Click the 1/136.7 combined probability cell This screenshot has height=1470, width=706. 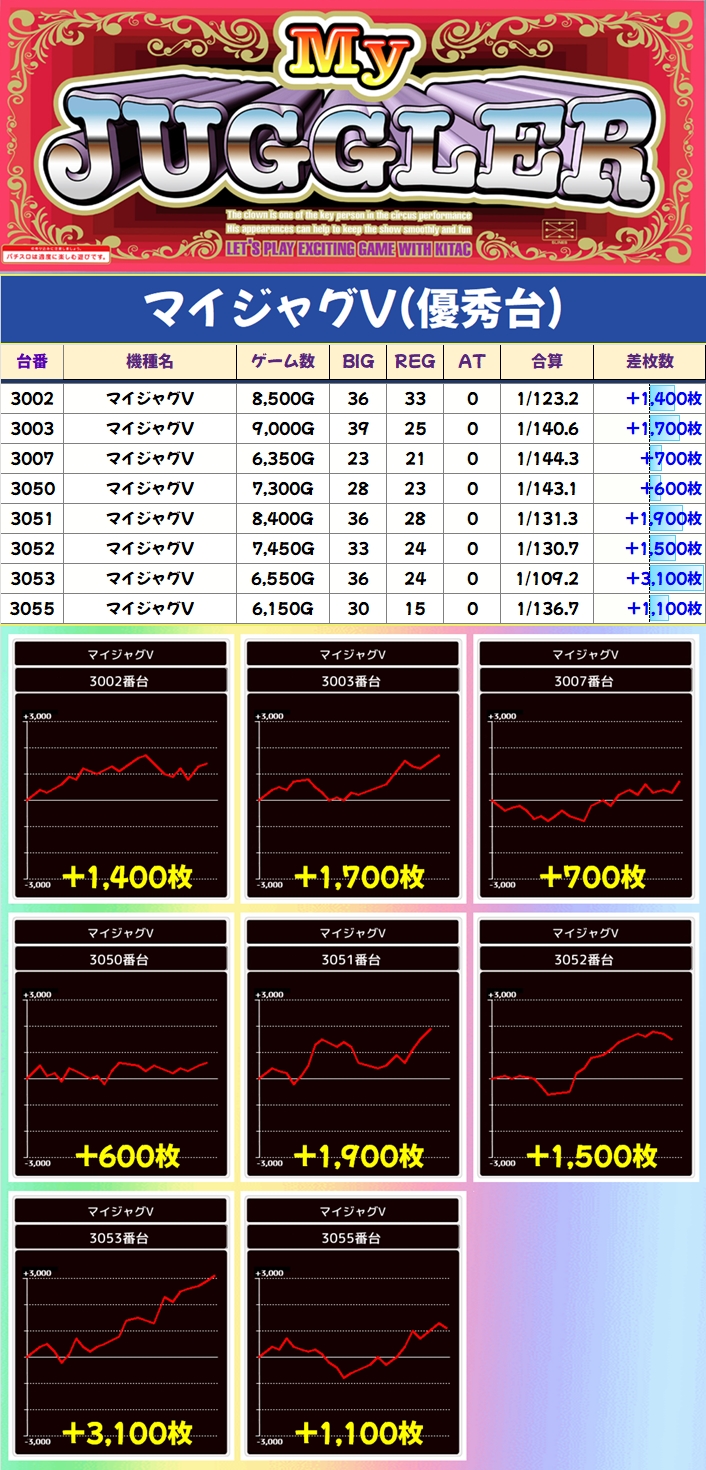tap(547, 608)
